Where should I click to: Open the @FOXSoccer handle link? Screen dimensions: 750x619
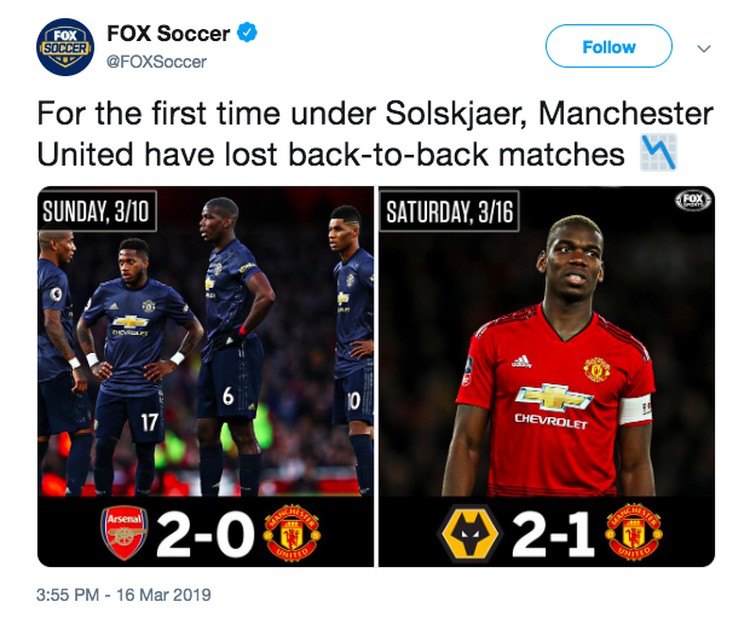[x=156, y=62]
